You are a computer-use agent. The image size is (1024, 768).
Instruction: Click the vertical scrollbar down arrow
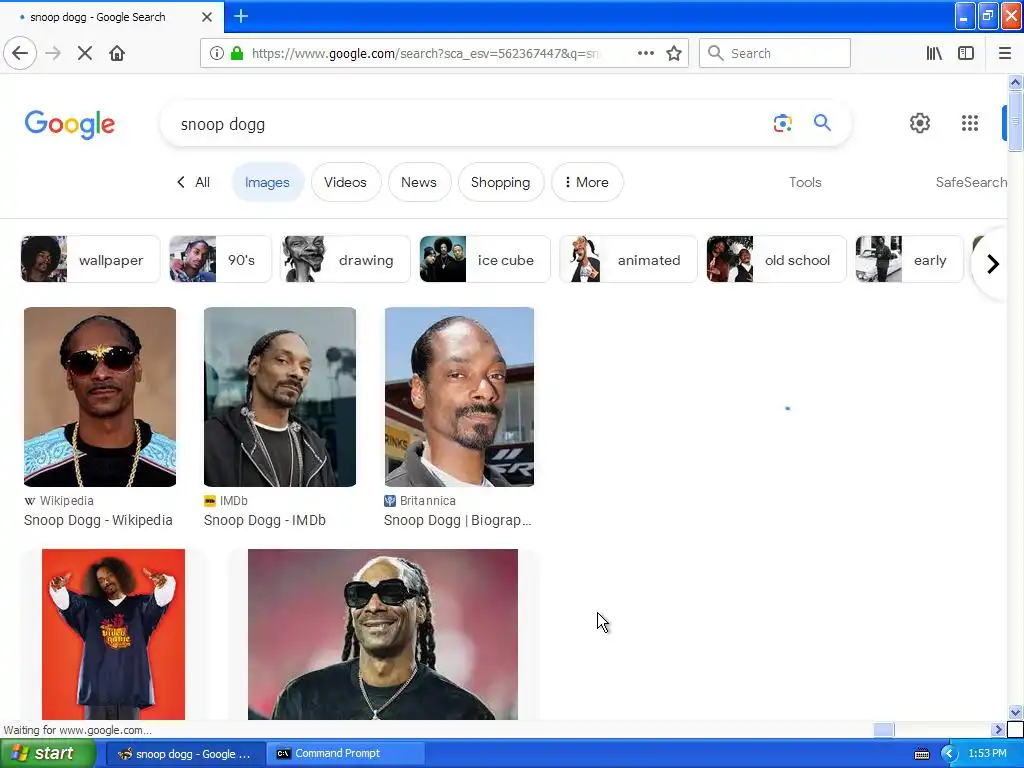[x=1015, y=712]
